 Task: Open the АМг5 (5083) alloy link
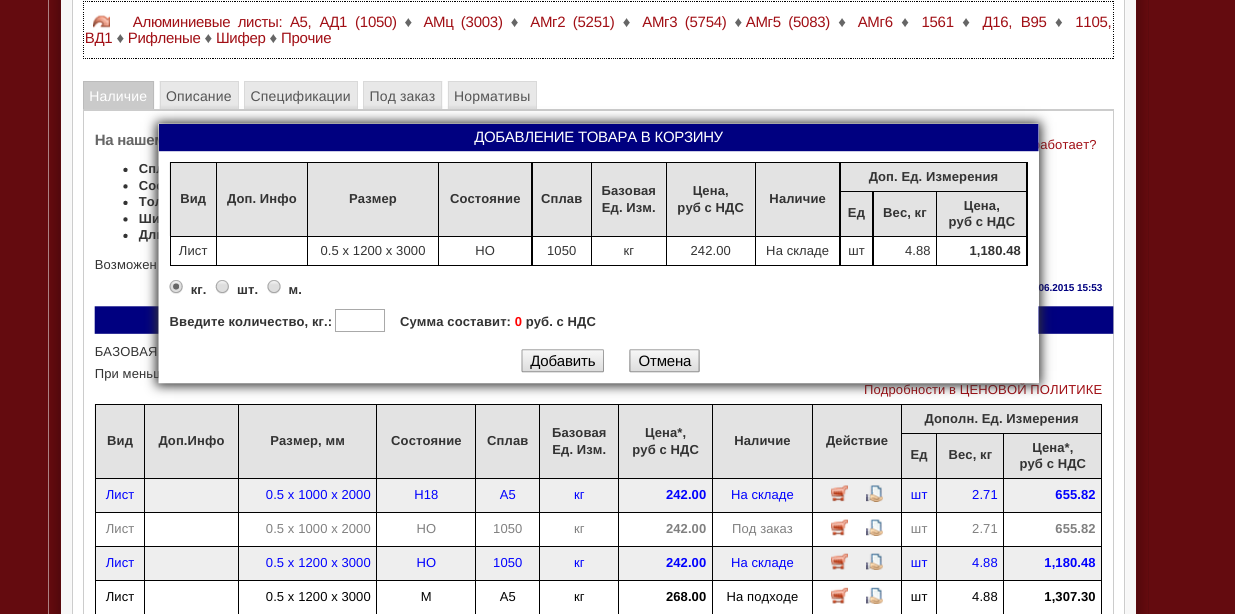pos(788,22)
